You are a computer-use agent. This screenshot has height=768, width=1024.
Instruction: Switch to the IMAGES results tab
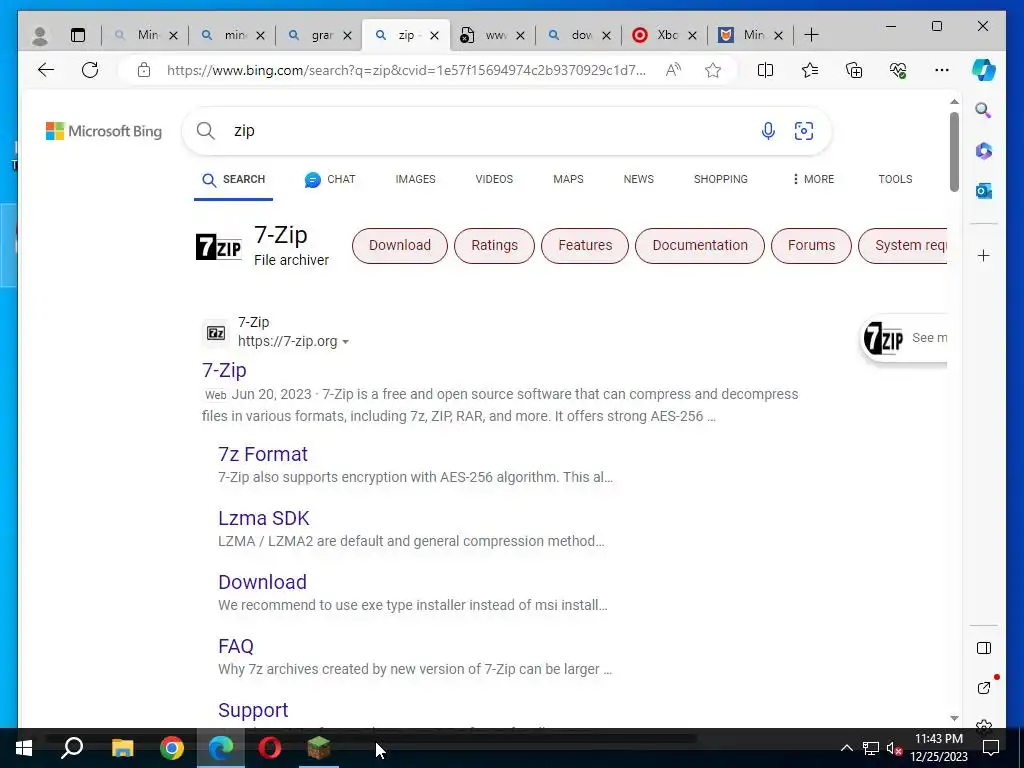pos(415,179)
